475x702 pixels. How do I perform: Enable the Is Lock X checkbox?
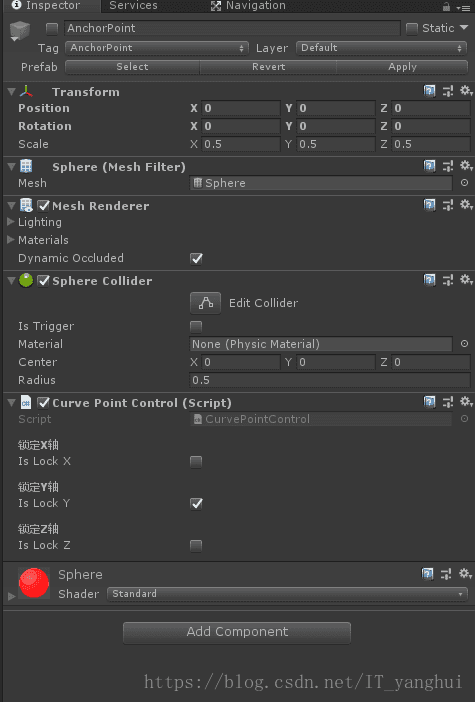196,462
